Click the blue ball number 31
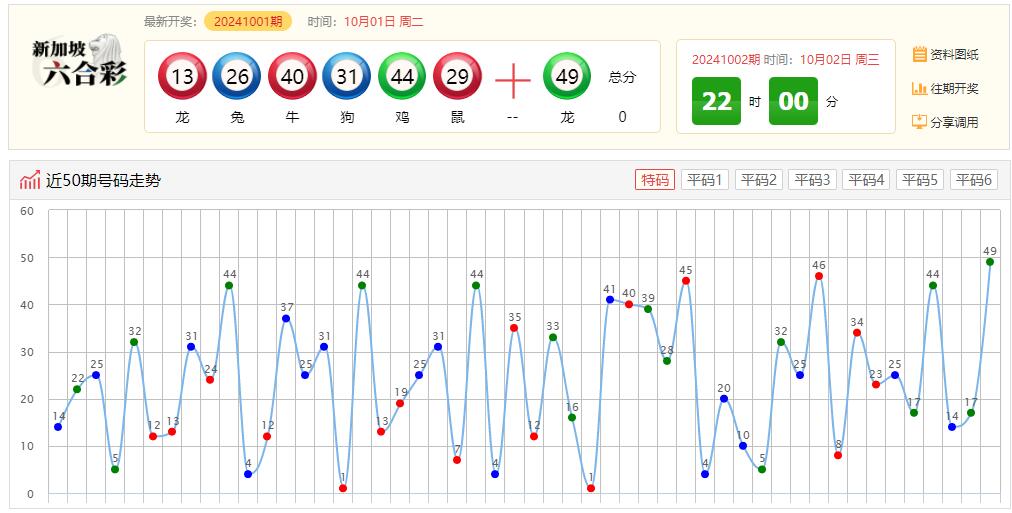The height and width of the screenshot is (513, 1012). tap(347, 77)
